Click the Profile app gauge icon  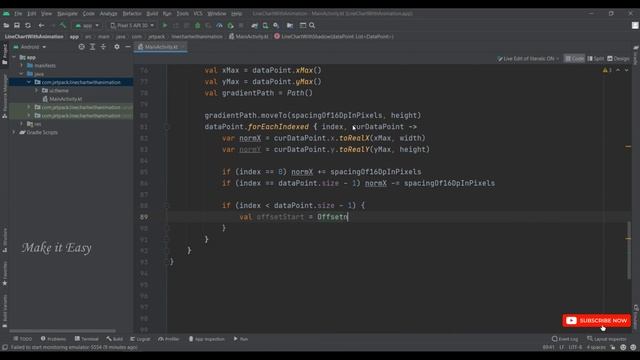click(x=219, y=25)
